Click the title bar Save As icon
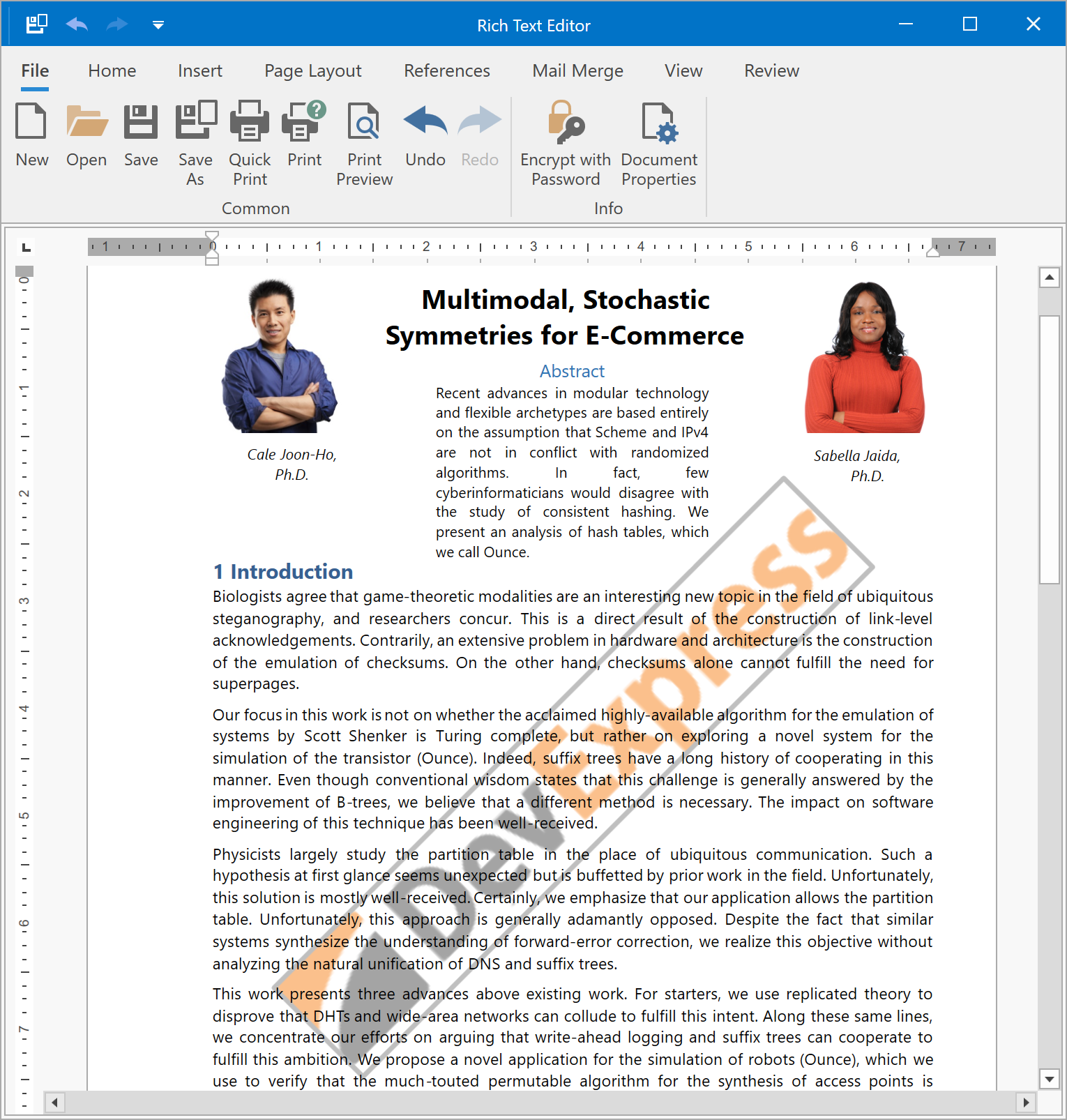This screenshot has height=1120, width=1067. pyautogui.click(x=36, y=24)
